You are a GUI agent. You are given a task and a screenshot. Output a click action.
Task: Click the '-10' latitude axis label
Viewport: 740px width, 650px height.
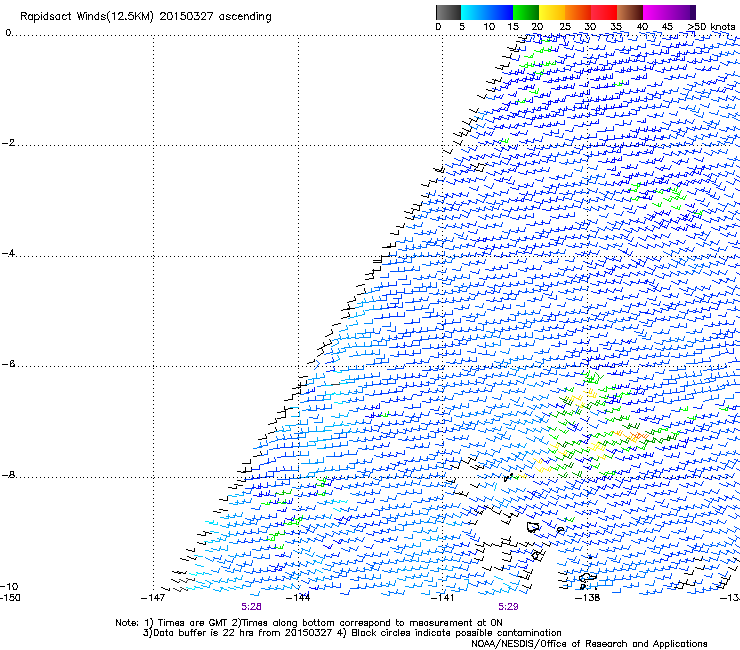(x=10, y=586)
